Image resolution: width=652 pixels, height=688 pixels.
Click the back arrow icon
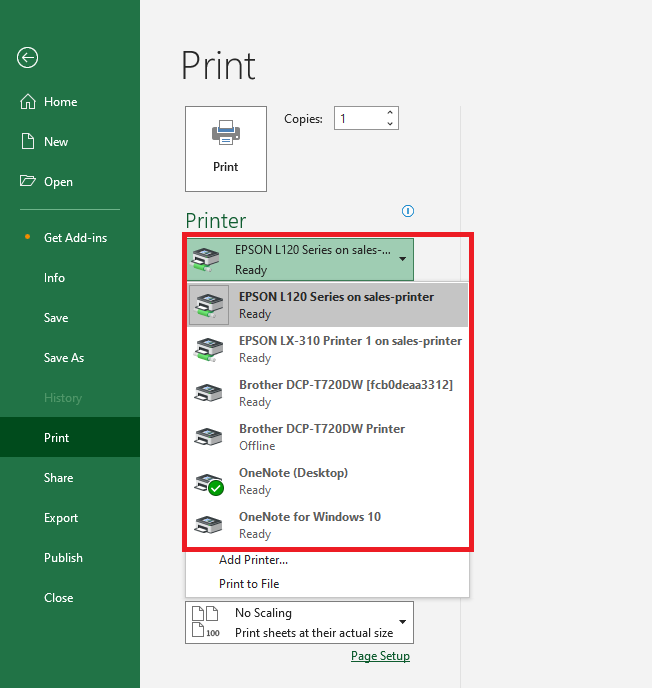click(28, 57)
